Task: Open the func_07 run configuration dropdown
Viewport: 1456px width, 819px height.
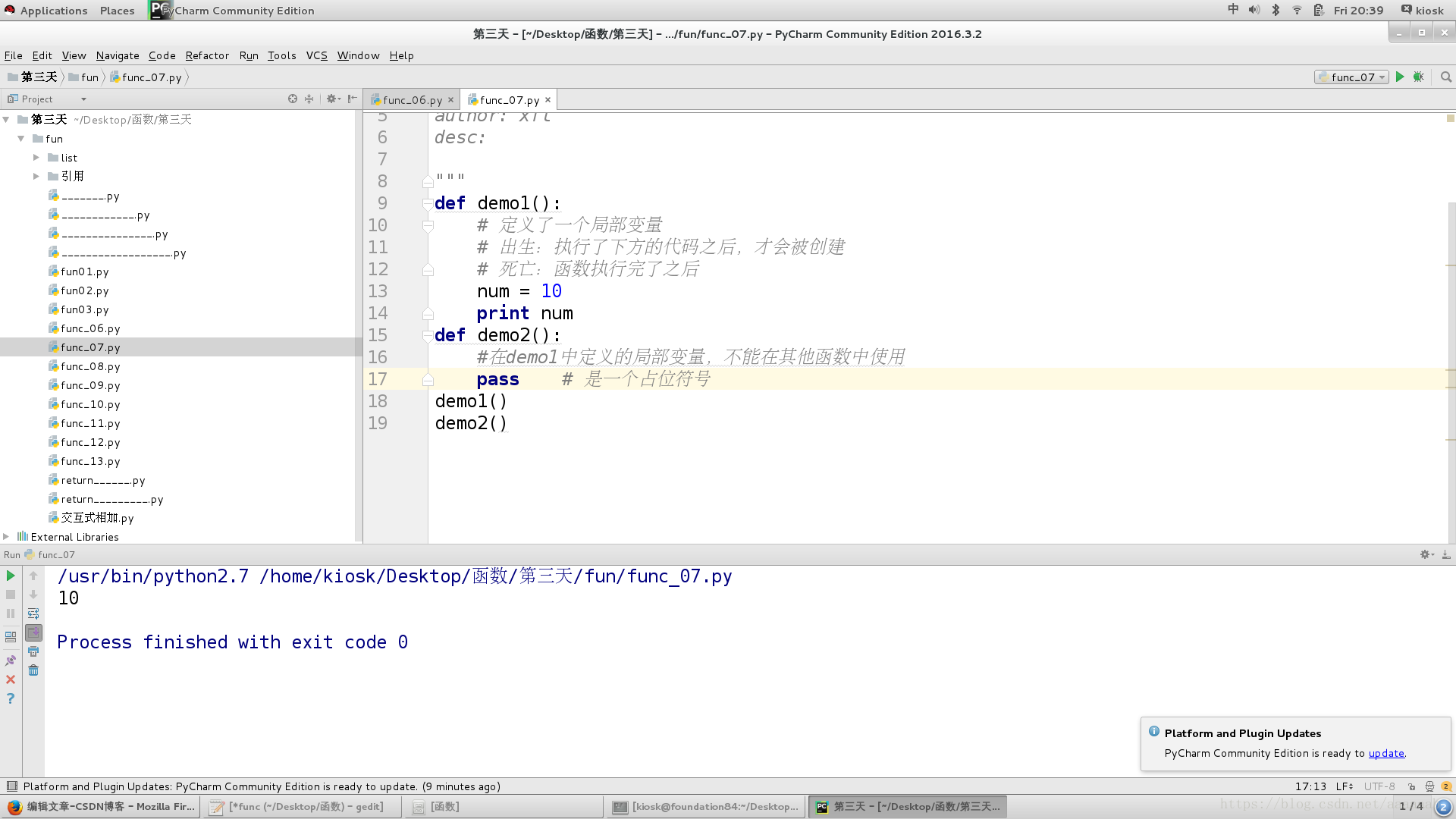Action: point(1352,77)
